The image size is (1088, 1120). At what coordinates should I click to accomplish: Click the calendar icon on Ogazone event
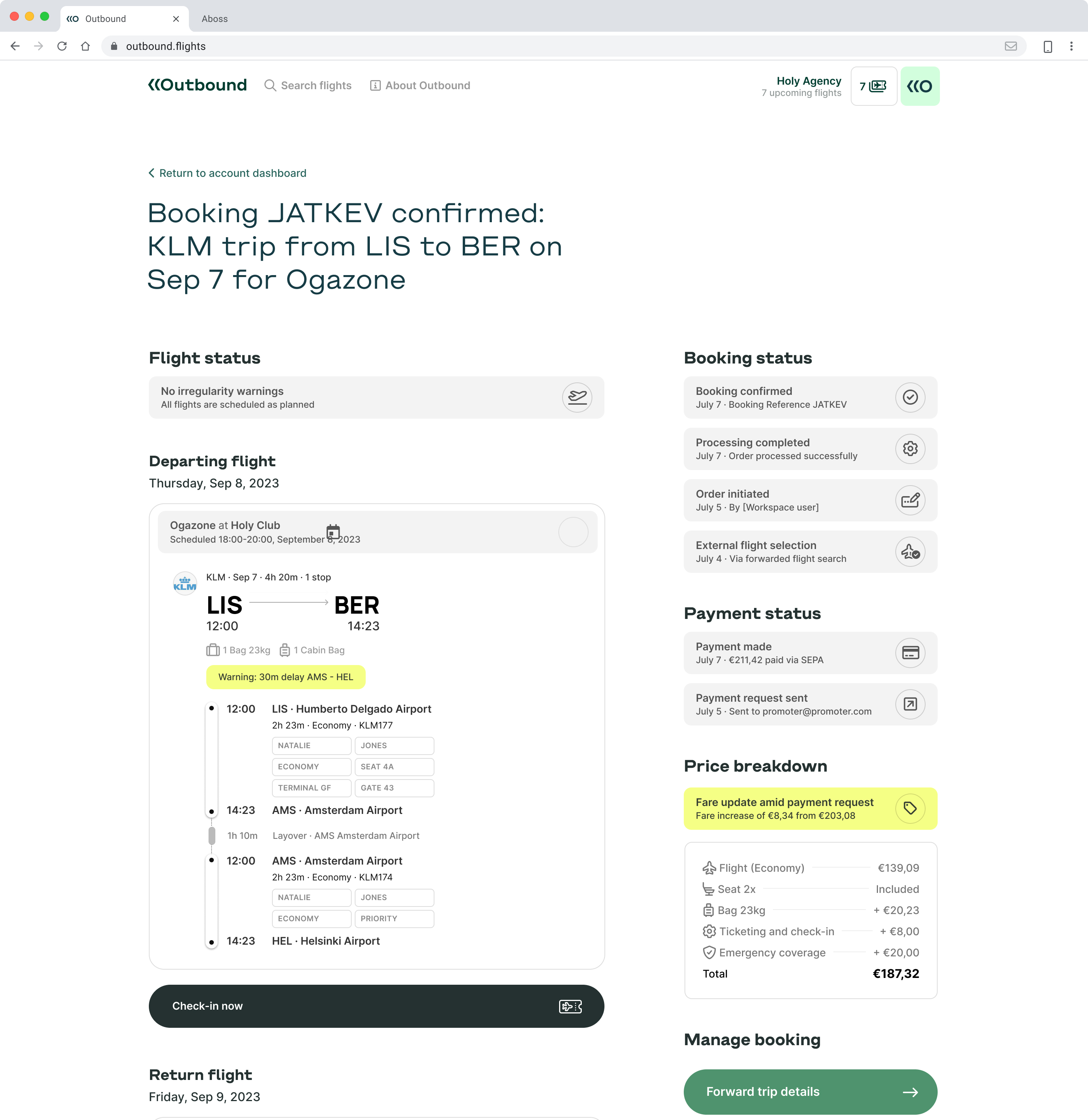tap(333, 532)
